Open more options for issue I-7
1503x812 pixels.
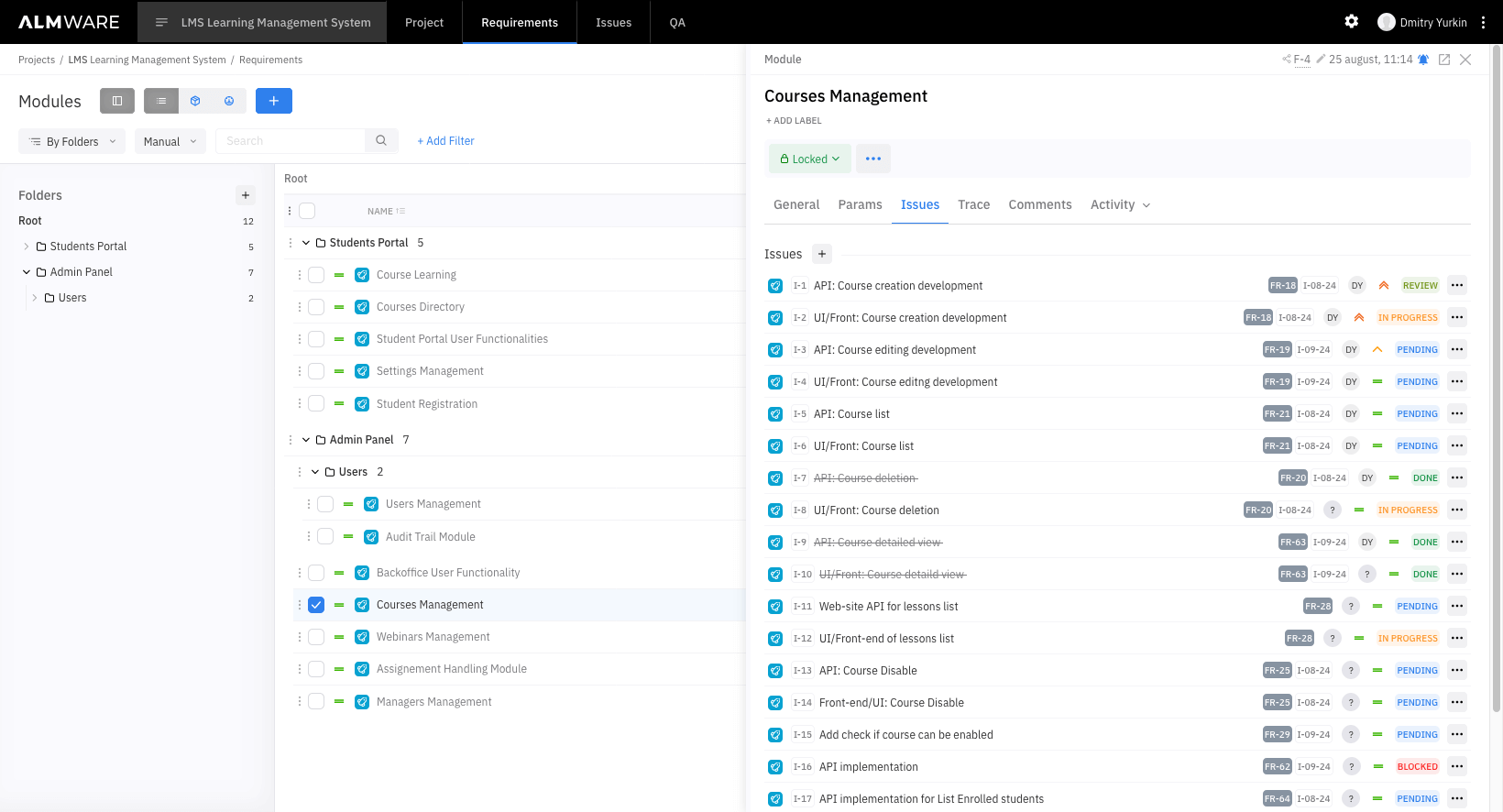click(x=1457, y=477)
